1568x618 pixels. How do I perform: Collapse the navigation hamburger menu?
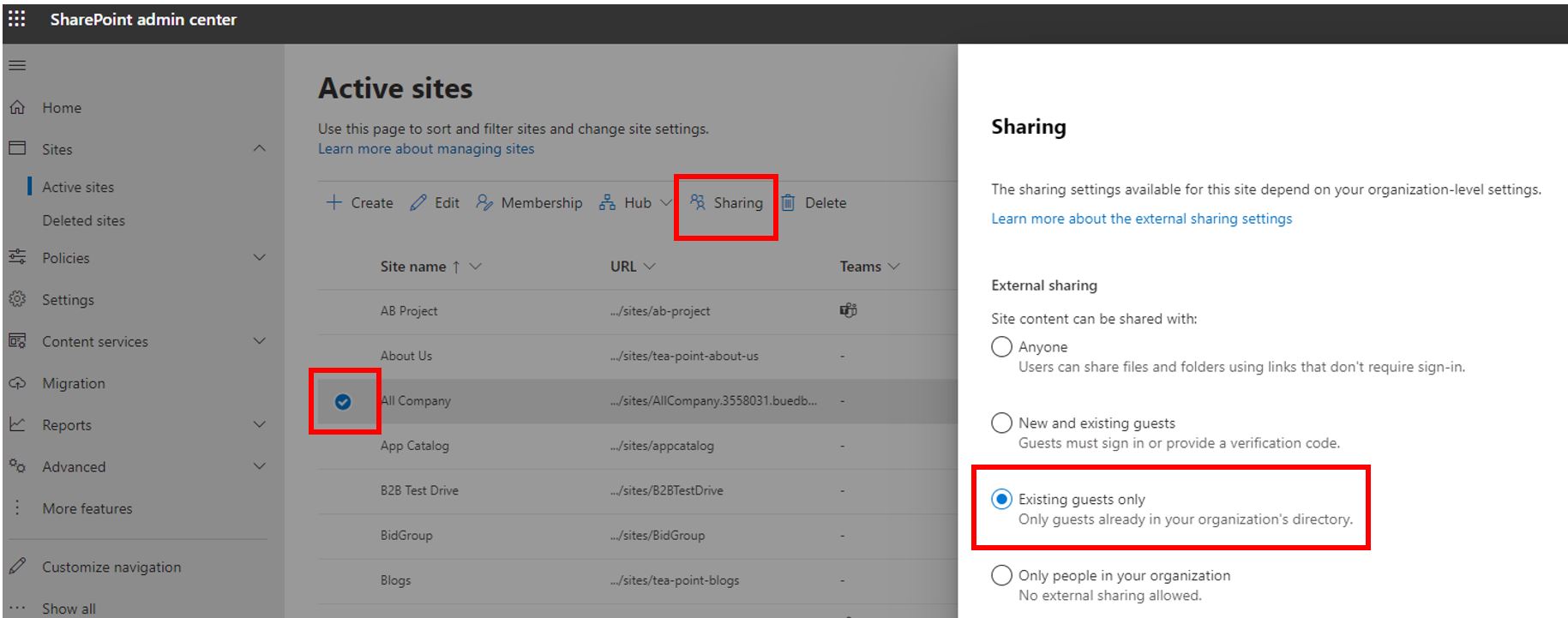click(x=17, y=65)
